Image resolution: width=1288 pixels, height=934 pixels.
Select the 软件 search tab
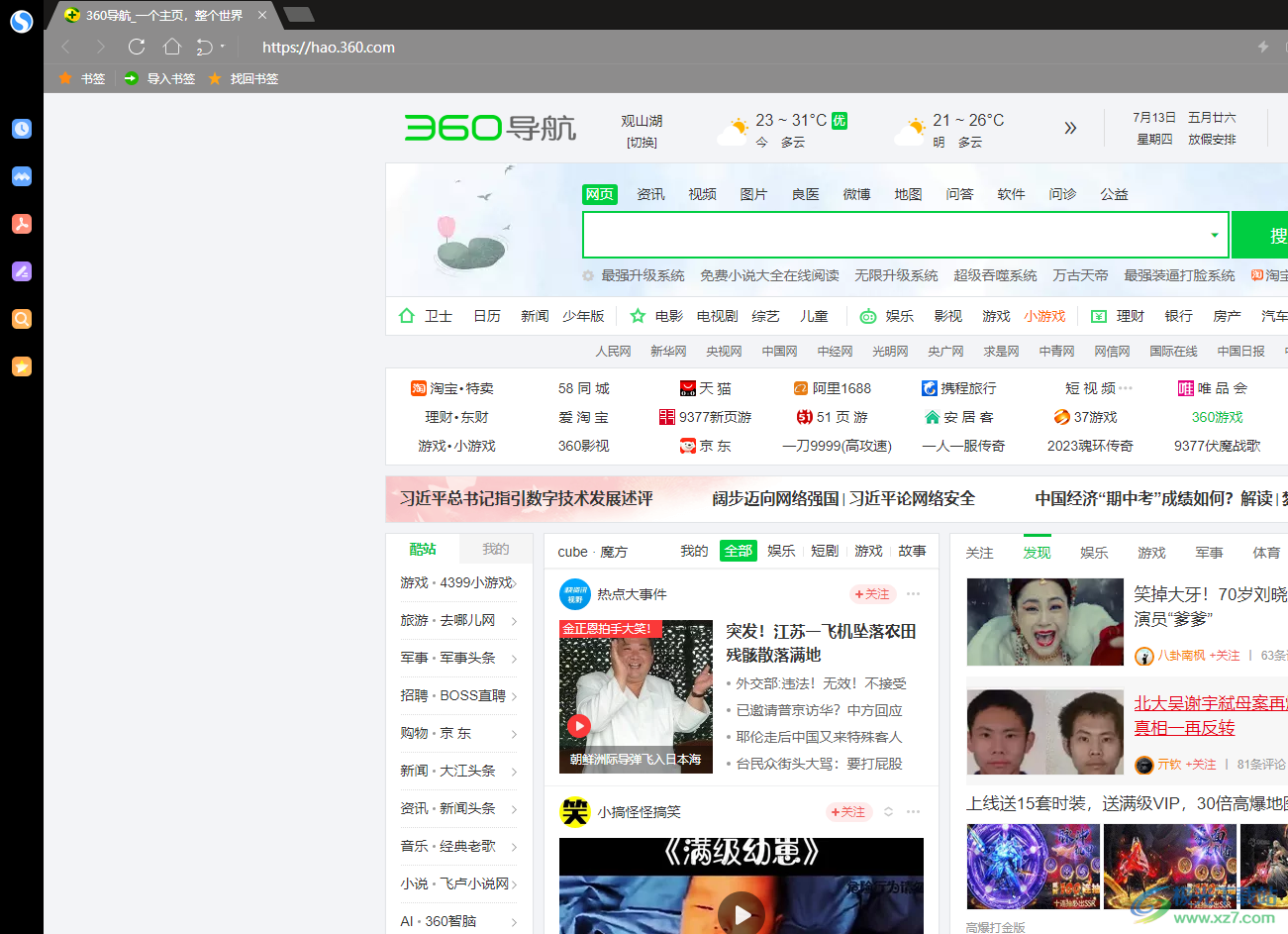[1011, 194]
